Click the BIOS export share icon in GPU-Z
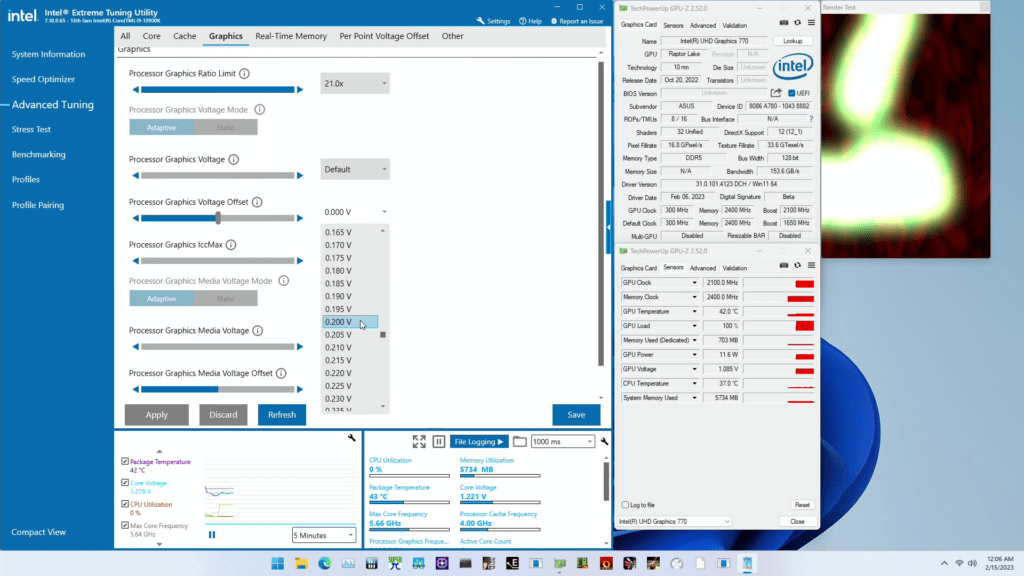This screenshot has width=1024, height=576. (x=776, y=93)
